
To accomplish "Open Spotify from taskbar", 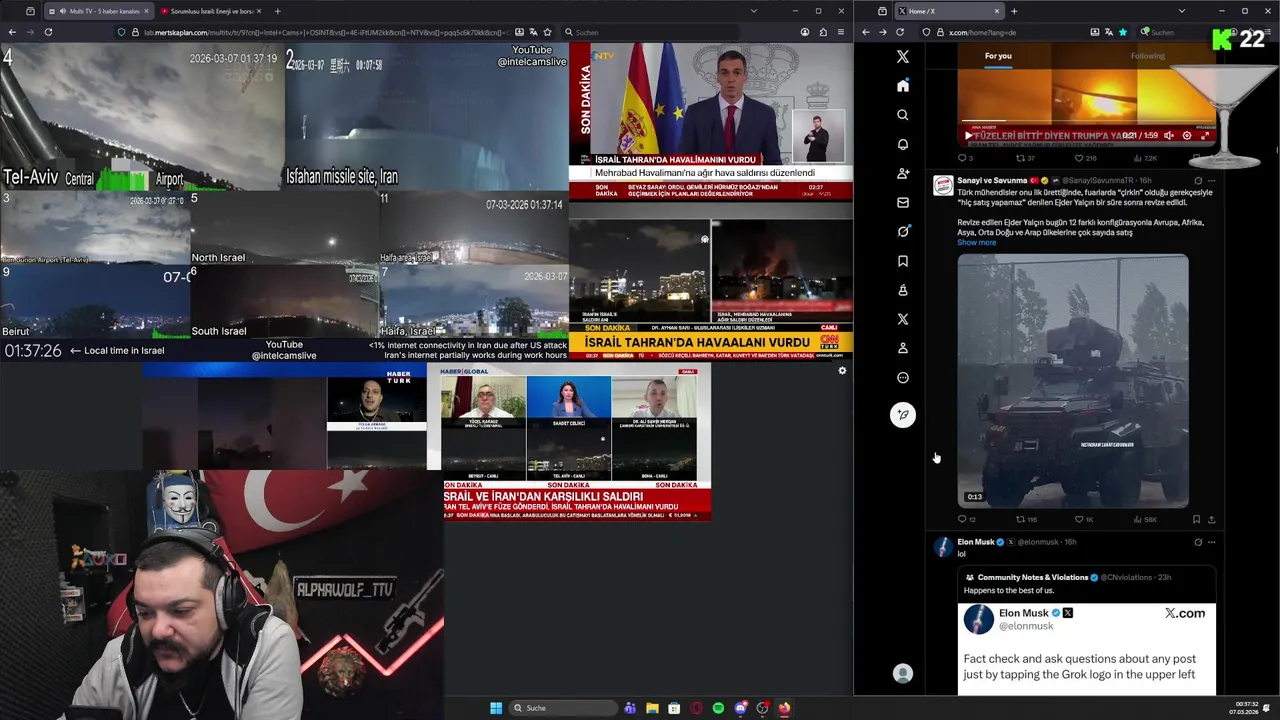I will pyautogui.click(x=718, y=708).
